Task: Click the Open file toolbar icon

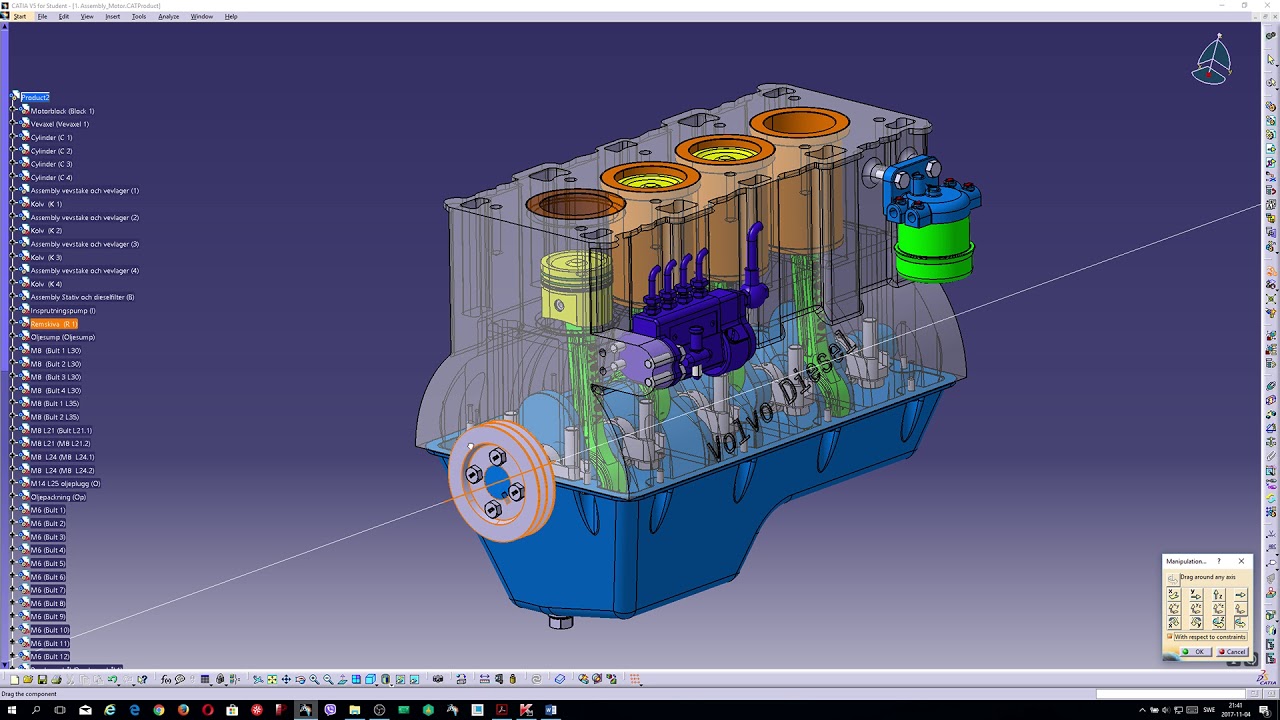Action: pos(28,679)
